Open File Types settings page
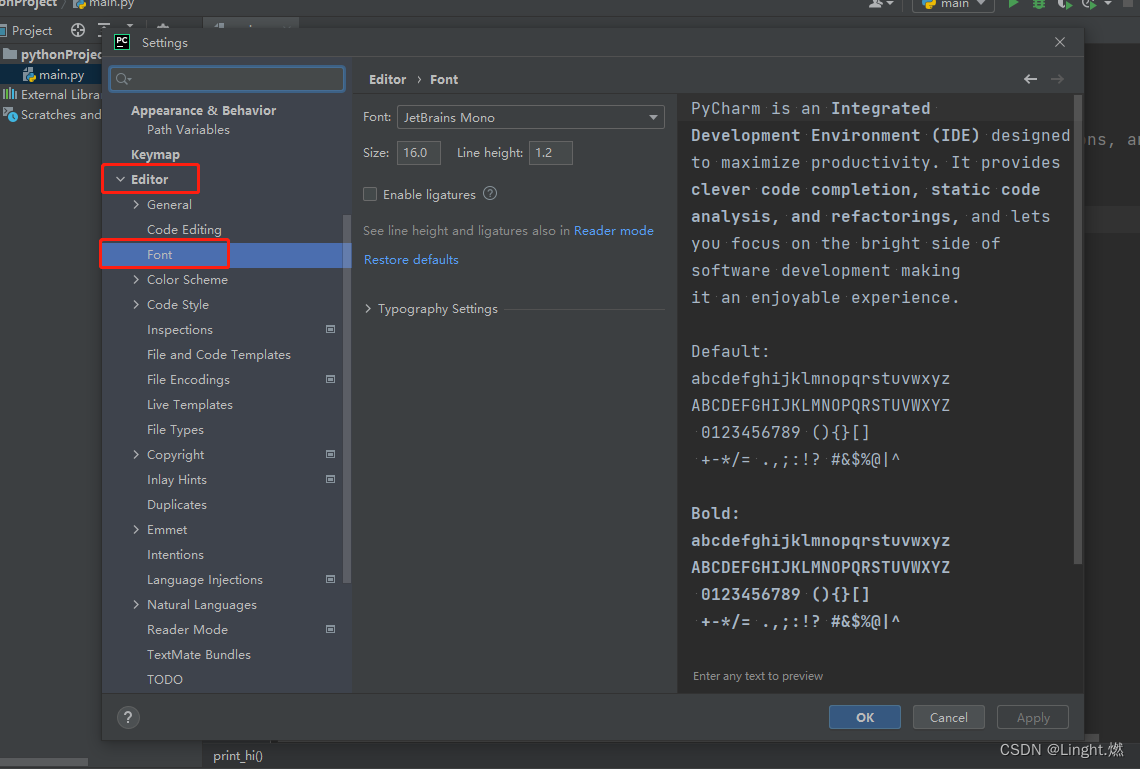Screen dimensions: 1140x769 click(x=175, y=430)
